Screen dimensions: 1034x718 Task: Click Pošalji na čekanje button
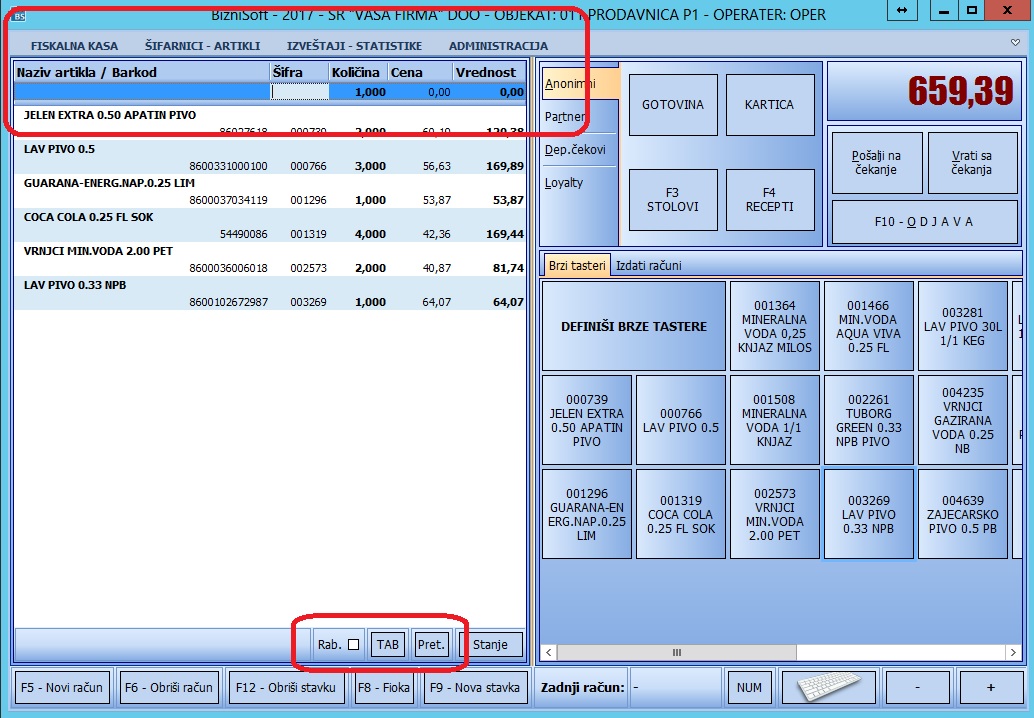[876, 163]
